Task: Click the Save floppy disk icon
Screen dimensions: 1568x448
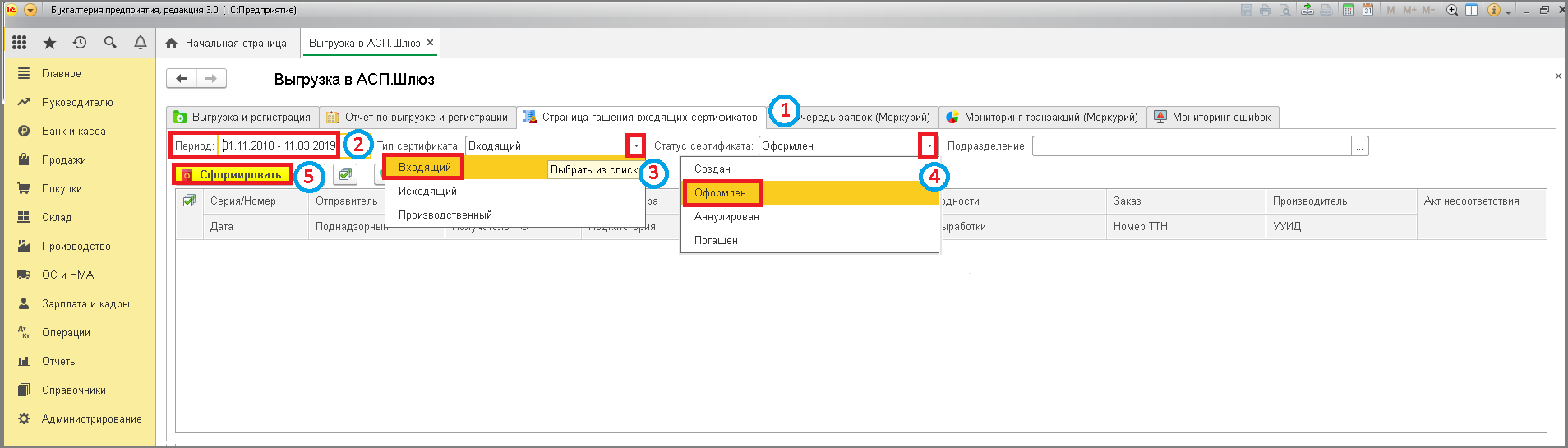Action: pos(1247,10)
